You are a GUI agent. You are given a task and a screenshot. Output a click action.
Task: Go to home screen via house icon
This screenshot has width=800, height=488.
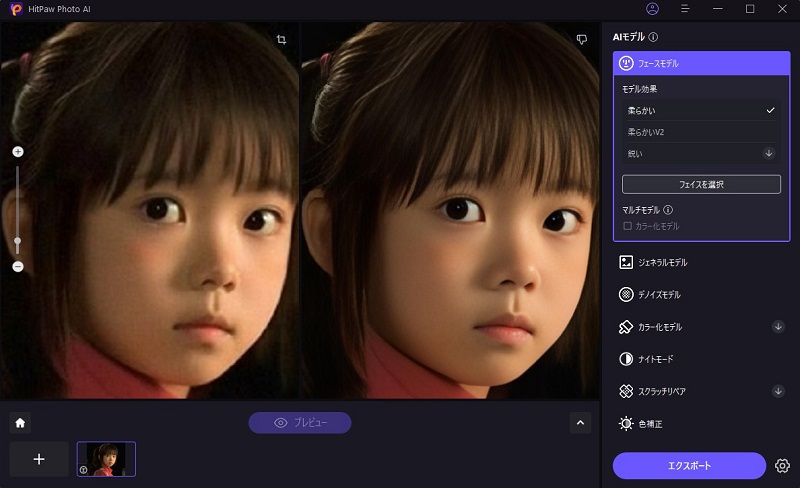click(20, 423)
